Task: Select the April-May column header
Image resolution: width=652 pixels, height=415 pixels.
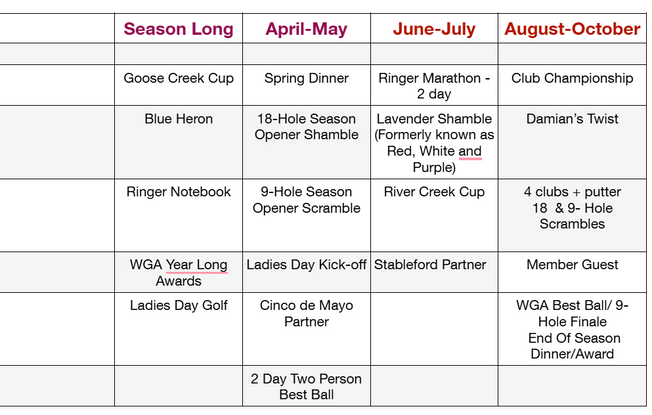Action: tap(306, 29)
